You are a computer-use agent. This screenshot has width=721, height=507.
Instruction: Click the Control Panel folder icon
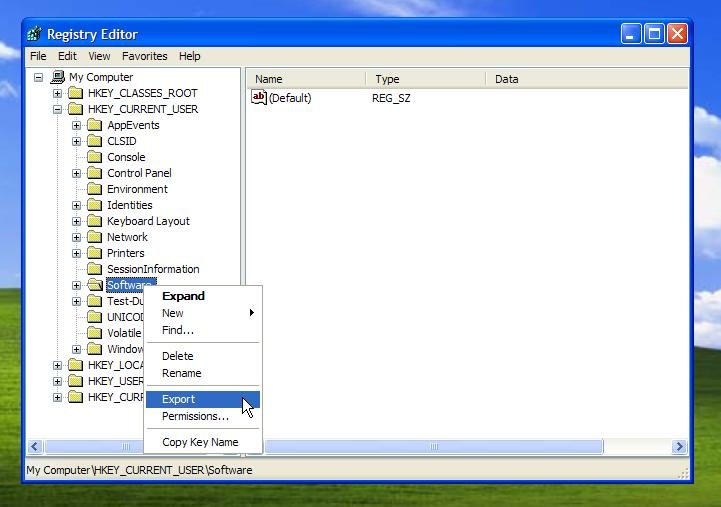pyautogui.click(x=94, y=173)
